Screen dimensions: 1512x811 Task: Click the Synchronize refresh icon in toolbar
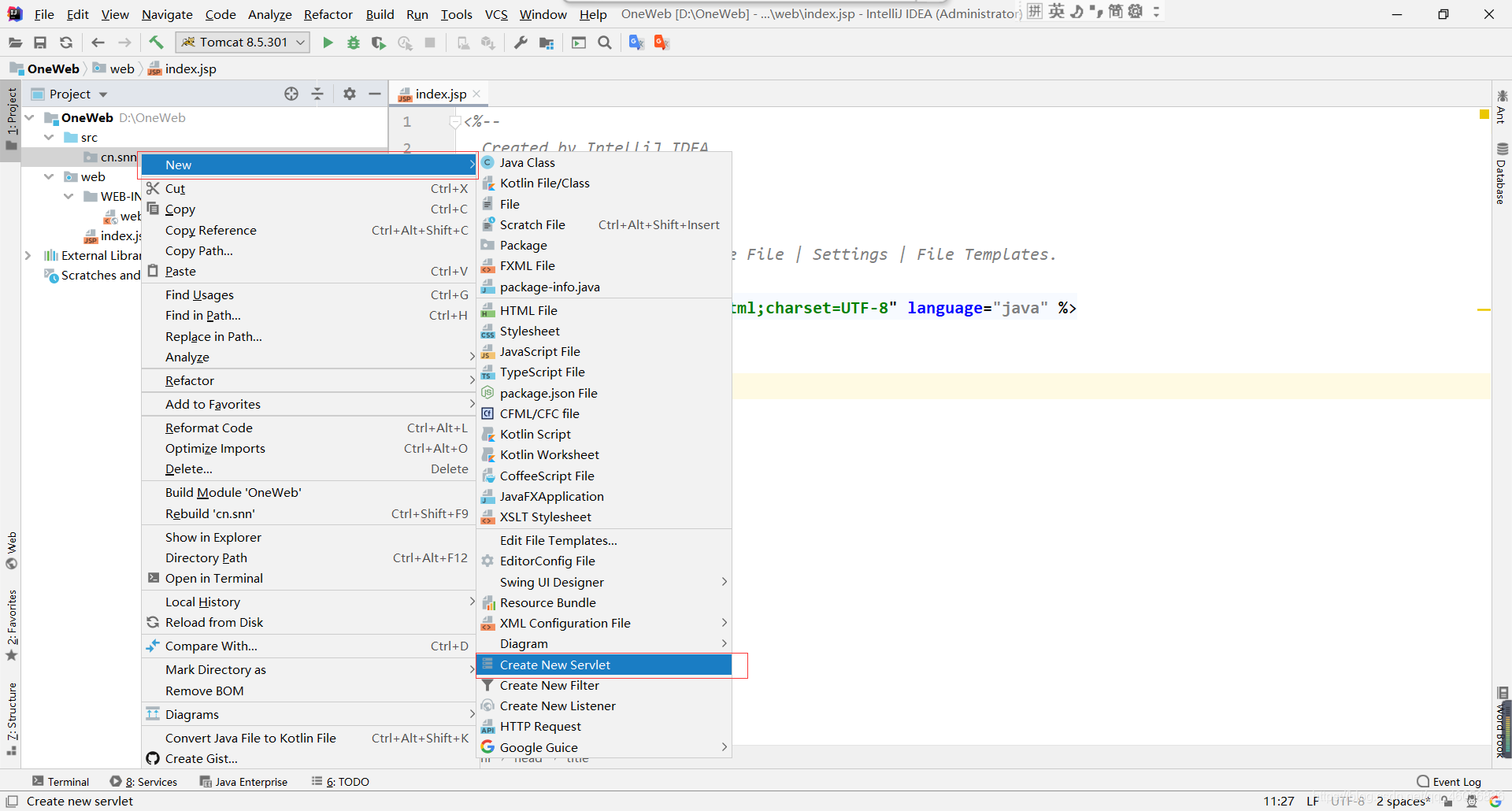pyautogui.click(x=66, y=43)
